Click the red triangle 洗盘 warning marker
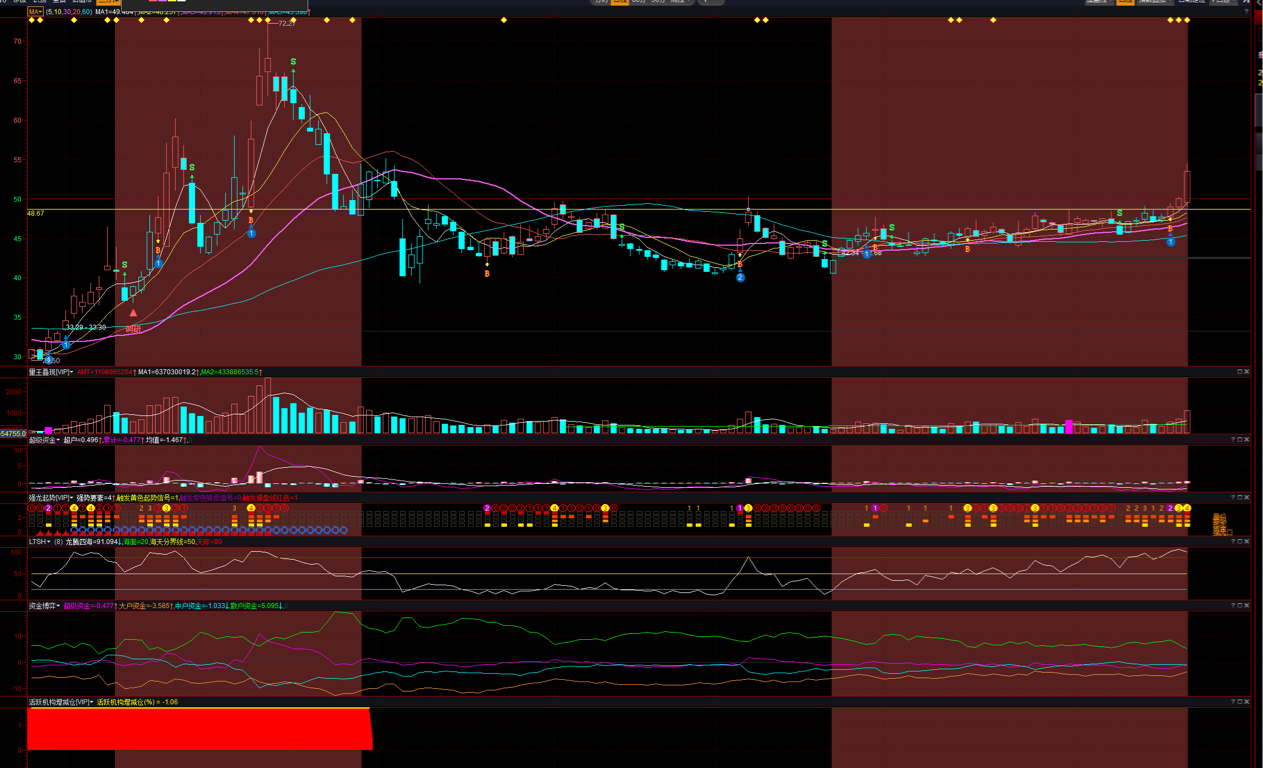Screen dimensions: 1263x768 click(133, 313)
